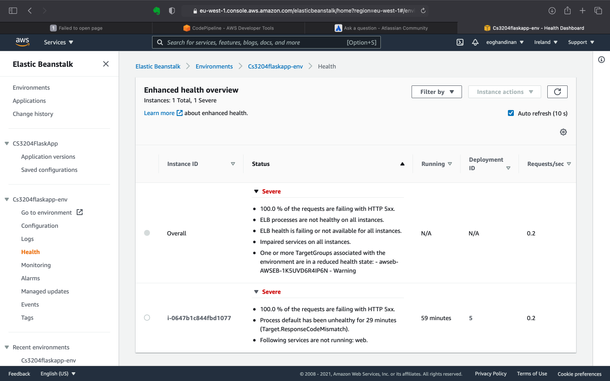Open Applications in the sidebar
Viewport: 610px width, 381px height.
pos(29,101)
